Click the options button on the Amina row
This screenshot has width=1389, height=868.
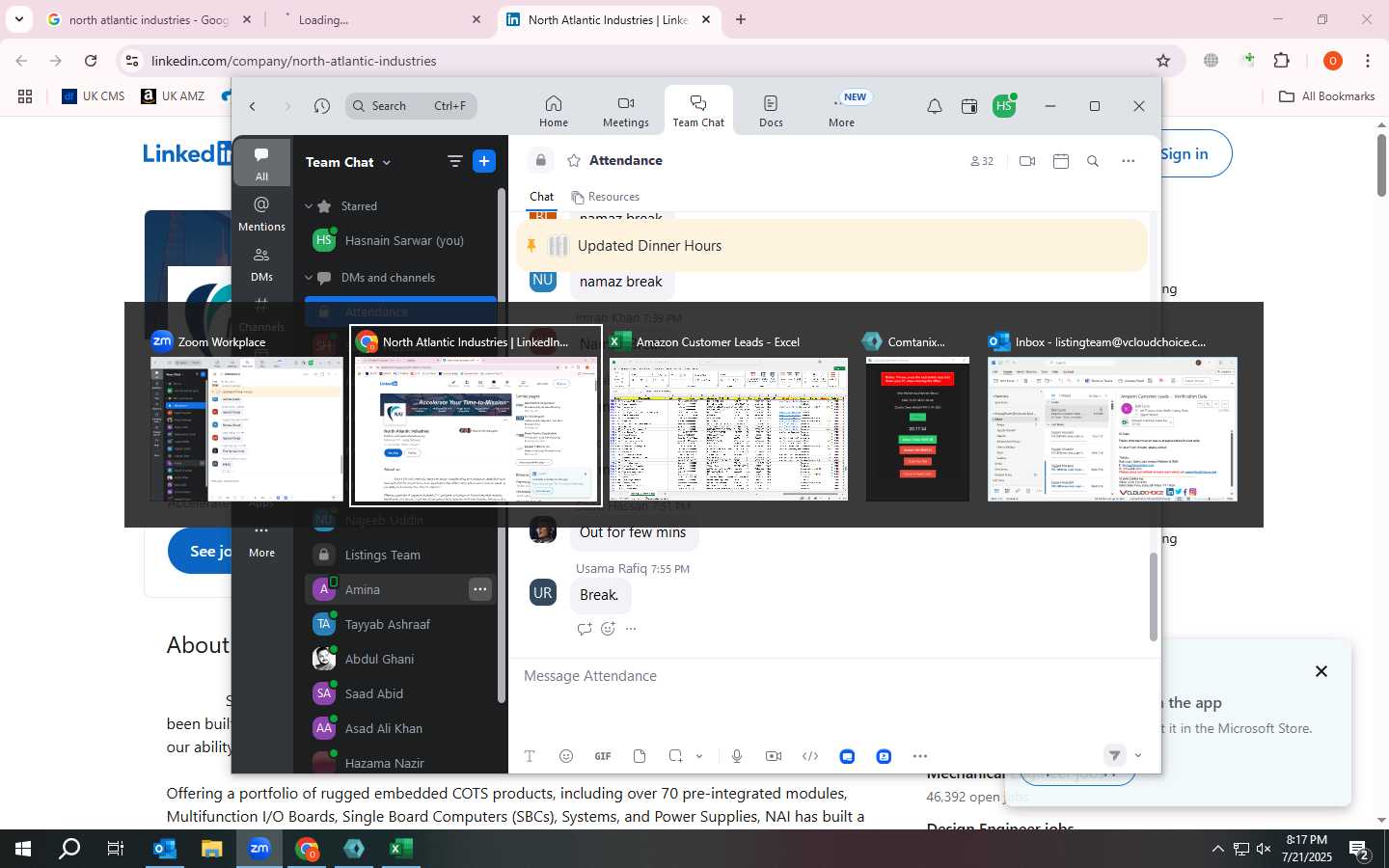pos(479,589)
